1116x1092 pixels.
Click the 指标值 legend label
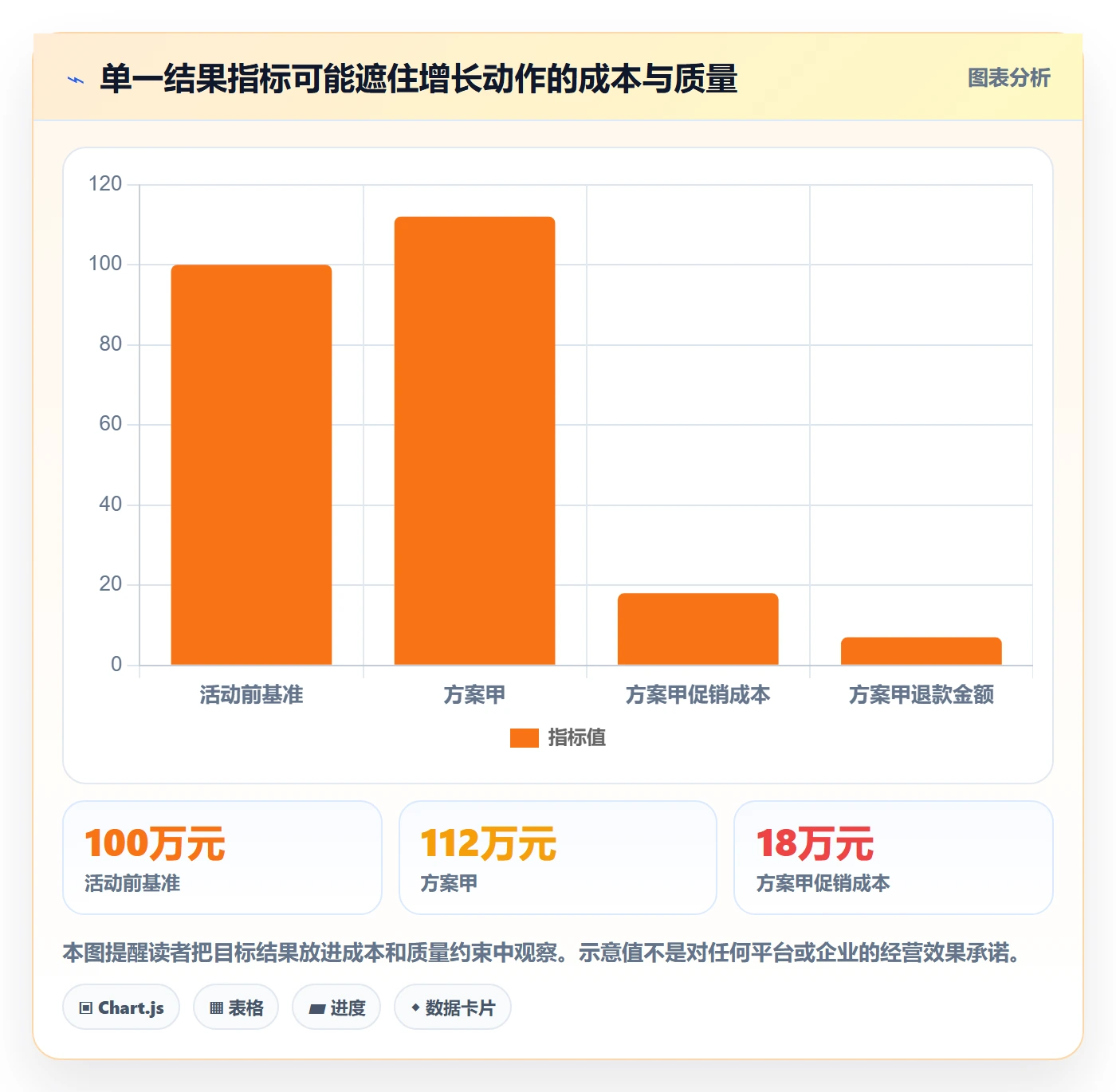576,738
